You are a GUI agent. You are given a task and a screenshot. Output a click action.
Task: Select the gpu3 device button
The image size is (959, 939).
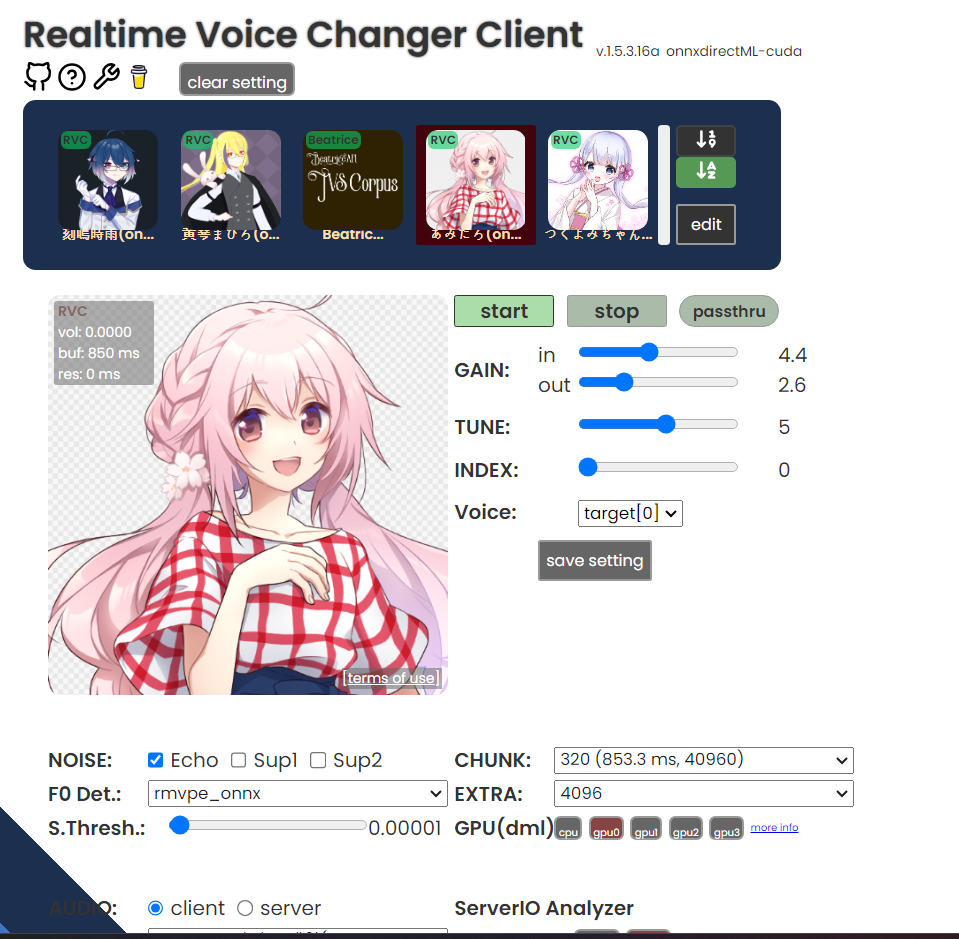(x=727, y=829)
